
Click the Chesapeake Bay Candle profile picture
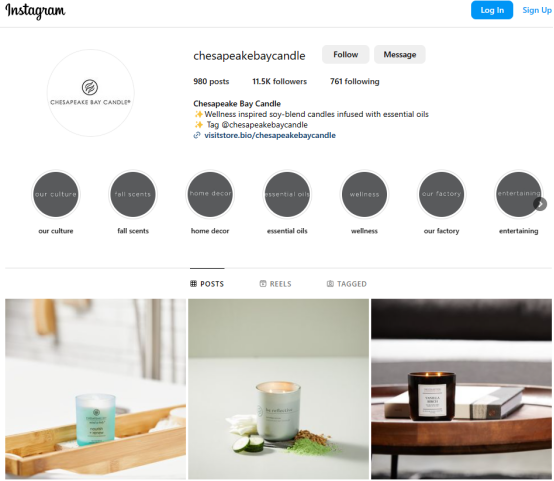click(x=90, y=93)
